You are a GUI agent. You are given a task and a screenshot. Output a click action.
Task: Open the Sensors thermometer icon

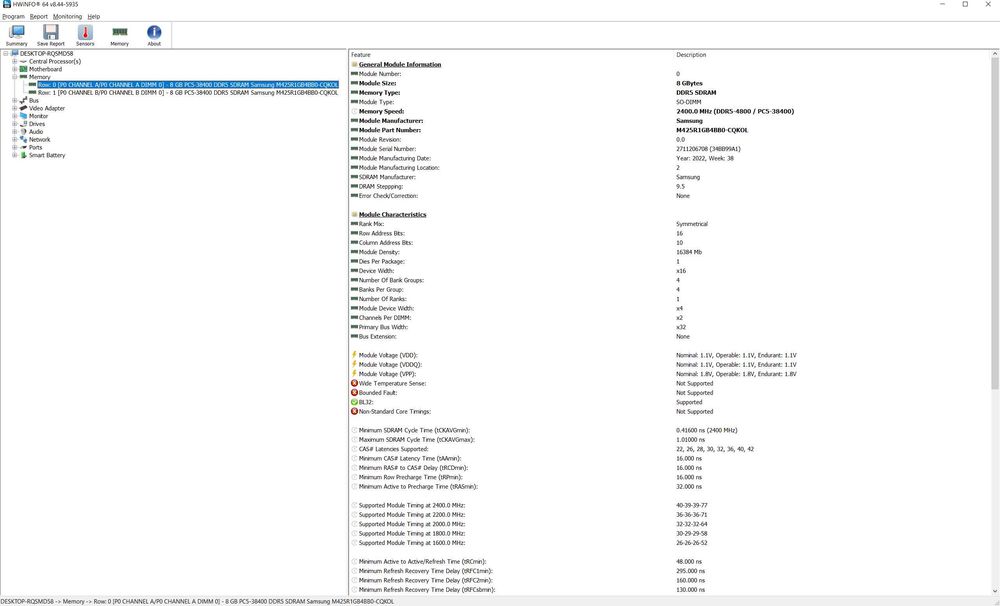coord(85,36)
